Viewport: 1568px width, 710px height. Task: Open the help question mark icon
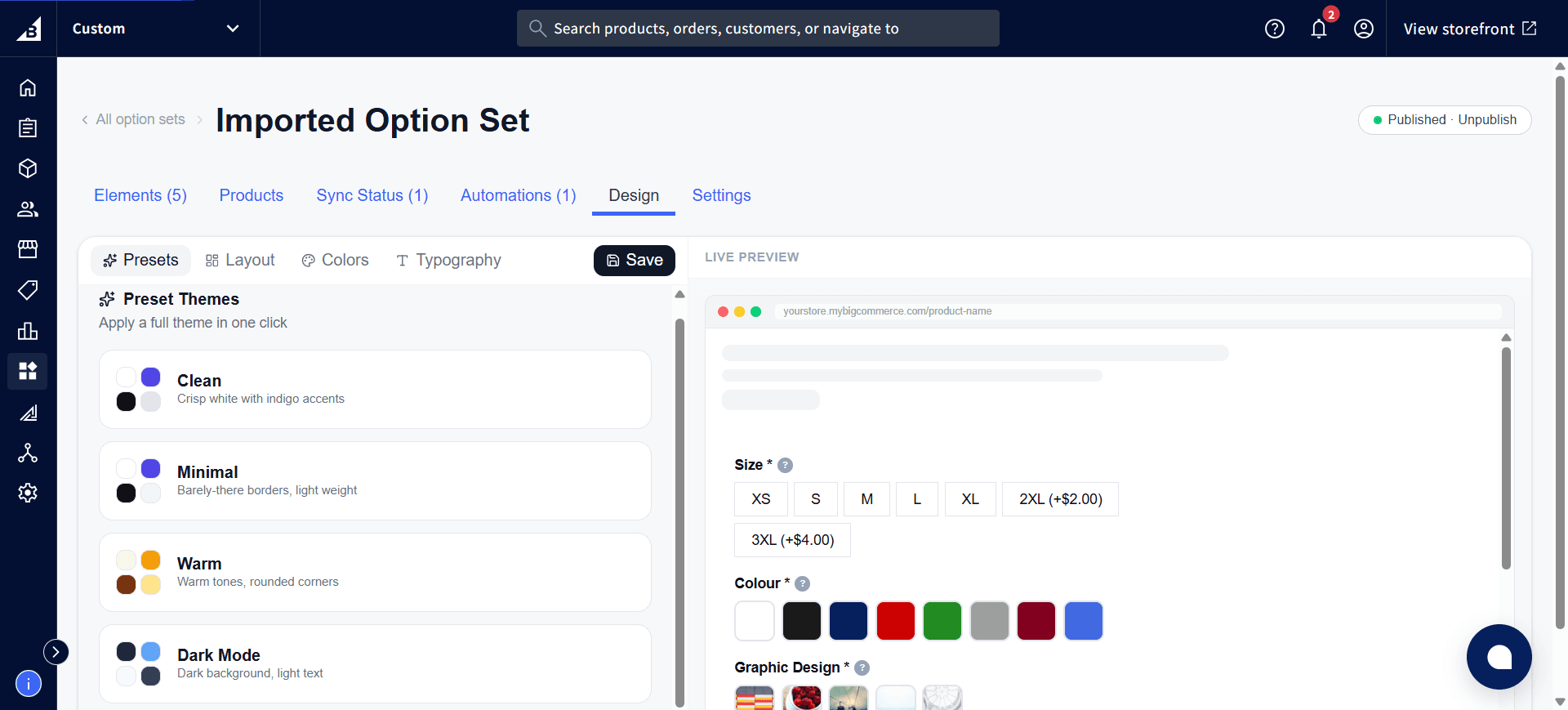click(x=1275, y=29)
